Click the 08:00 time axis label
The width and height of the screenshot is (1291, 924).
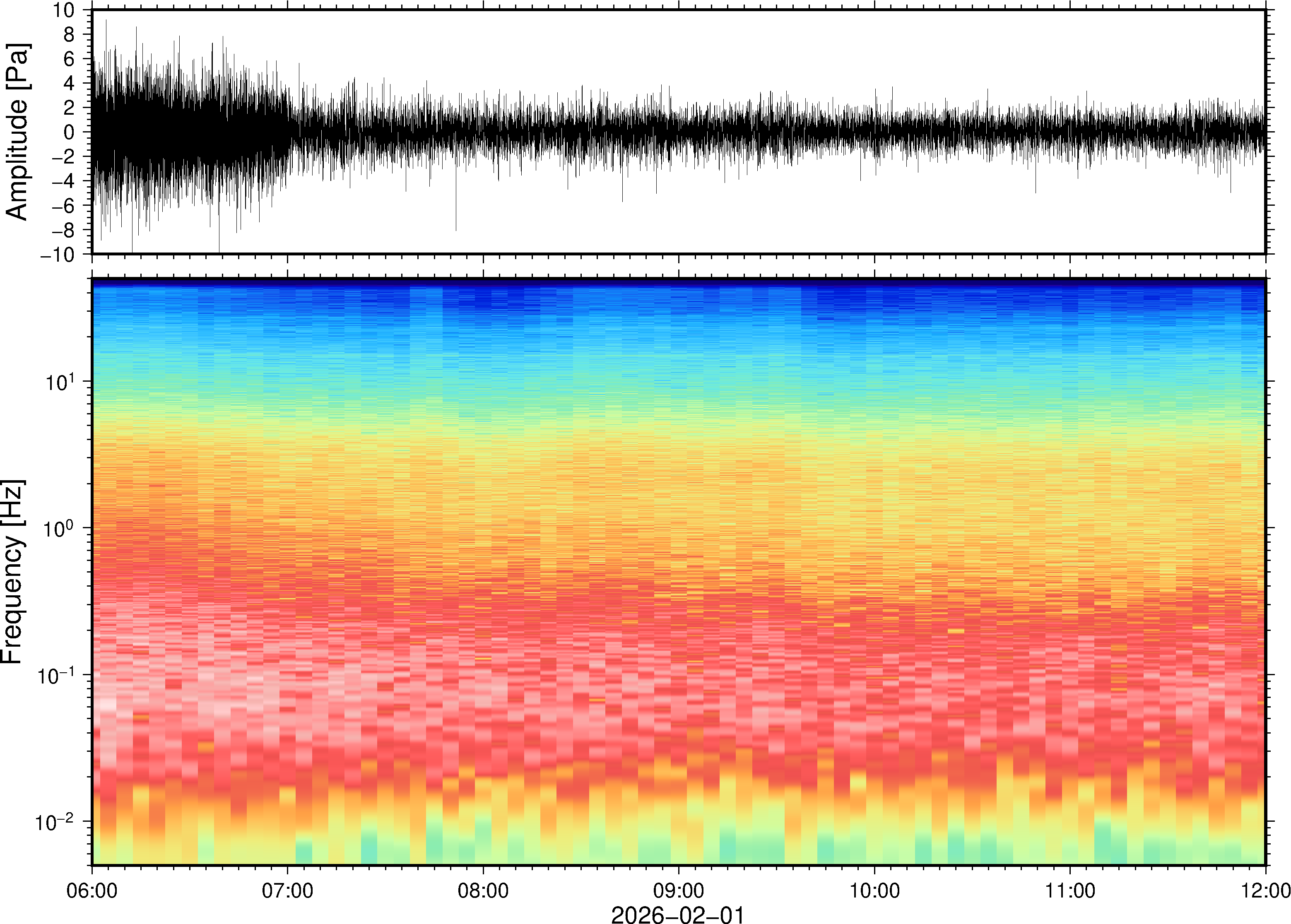(x=483, y=890)
